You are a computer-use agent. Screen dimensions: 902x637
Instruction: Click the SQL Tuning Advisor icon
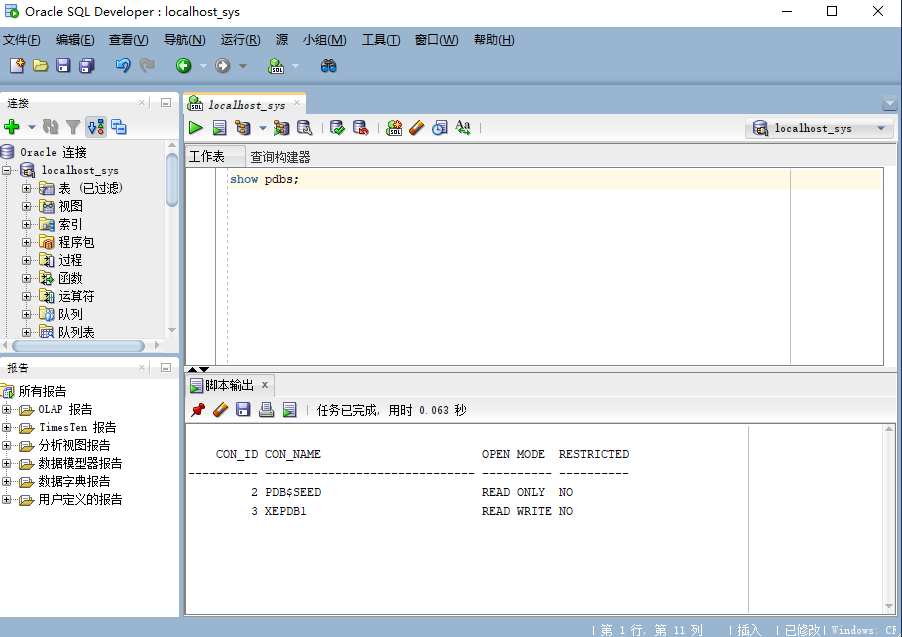pyautogui.click(x=304, y=128)
